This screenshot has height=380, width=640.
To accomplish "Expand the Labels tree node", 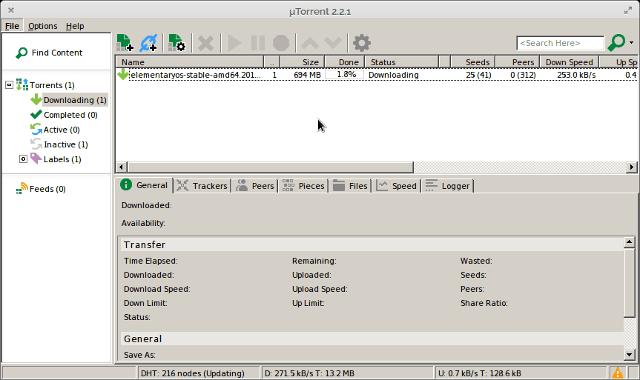I will click(x=23, y=159).
